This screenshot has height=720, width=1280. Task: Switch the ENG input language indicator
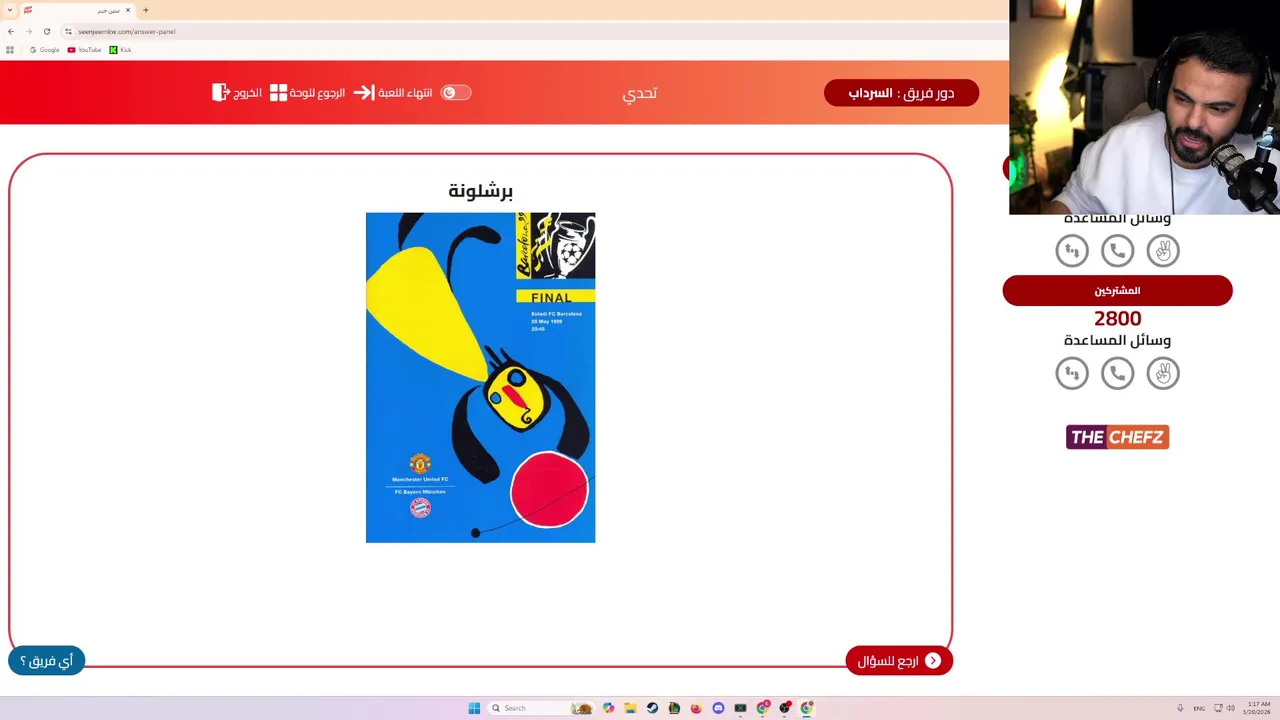1199,708
